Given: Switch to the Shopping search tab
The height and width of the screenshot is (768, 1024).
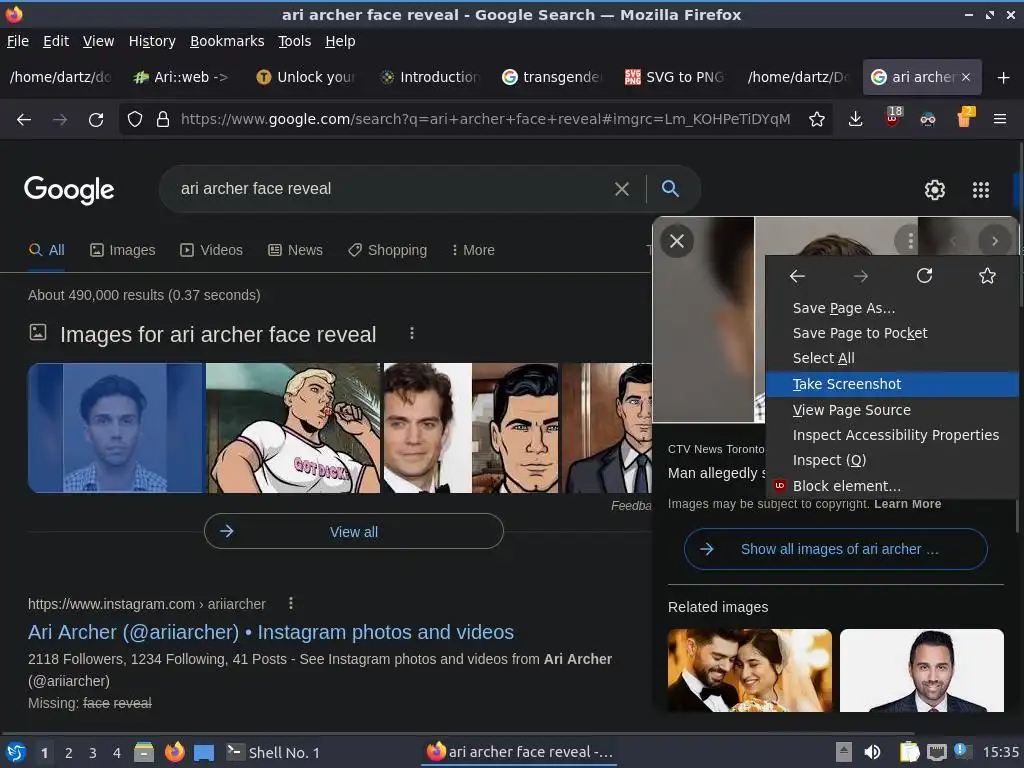Looking at the screenshot, I should click(387, 250).
